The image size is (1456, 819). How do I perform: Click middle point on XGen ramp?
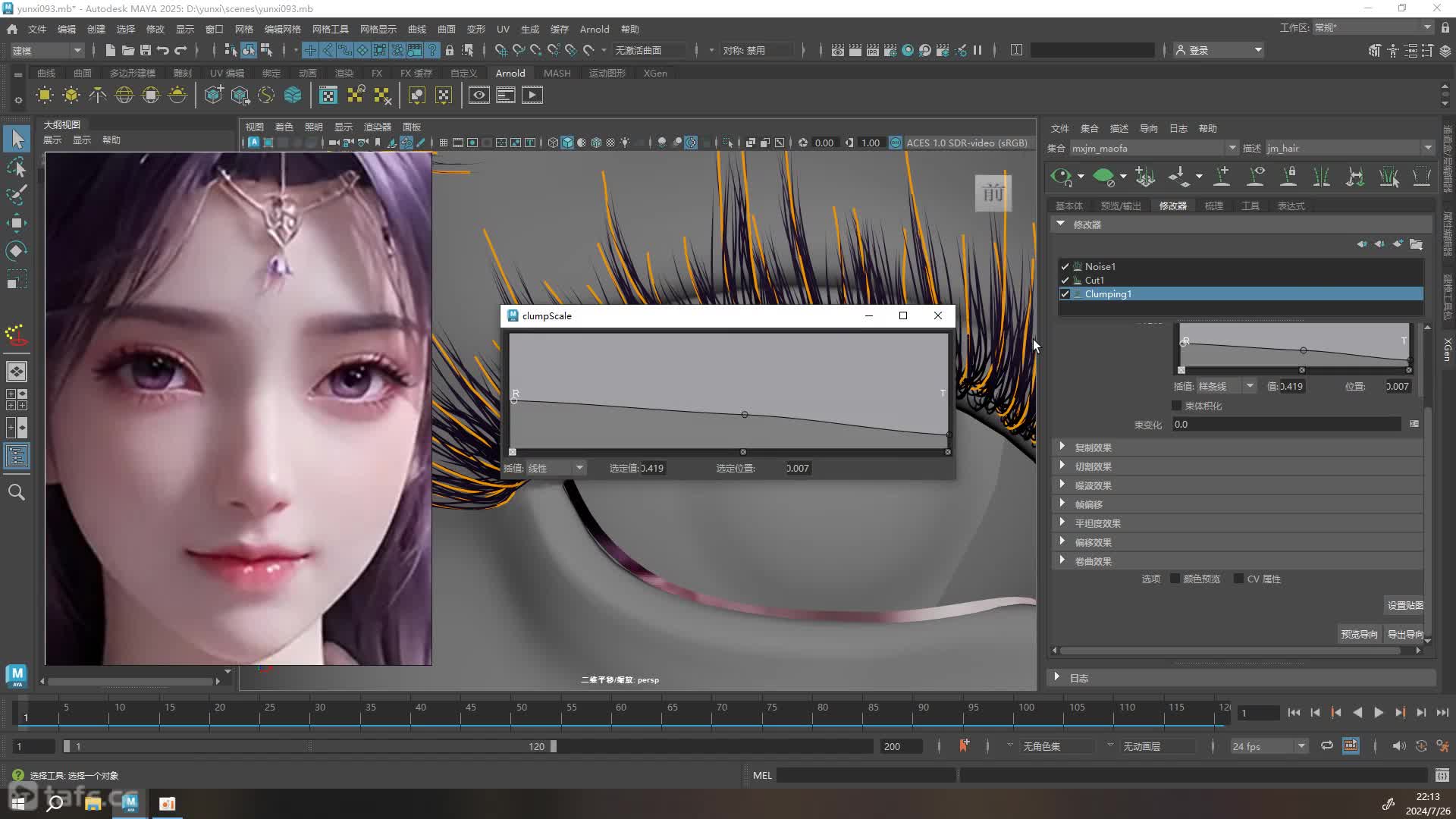tap(1304, 350)
